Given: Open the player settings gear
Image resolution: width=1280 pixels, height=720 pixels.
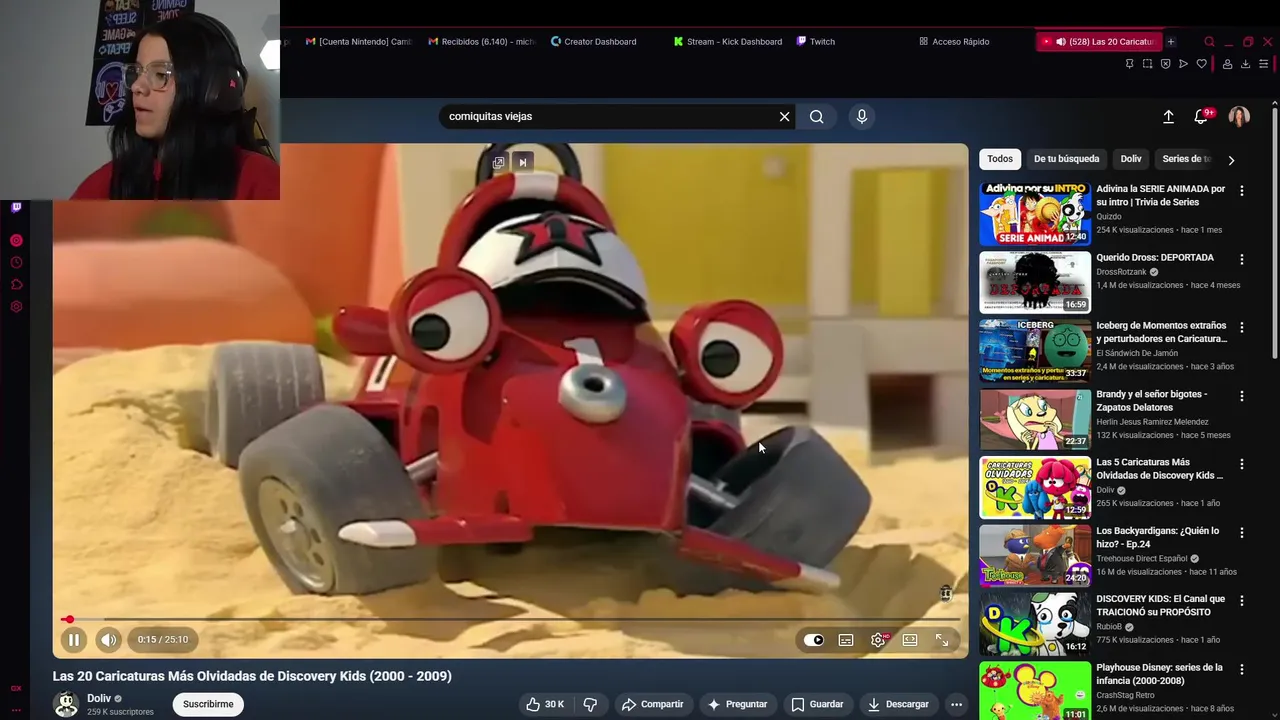Looking at the screenshot, I should click(x=878, y=640).
